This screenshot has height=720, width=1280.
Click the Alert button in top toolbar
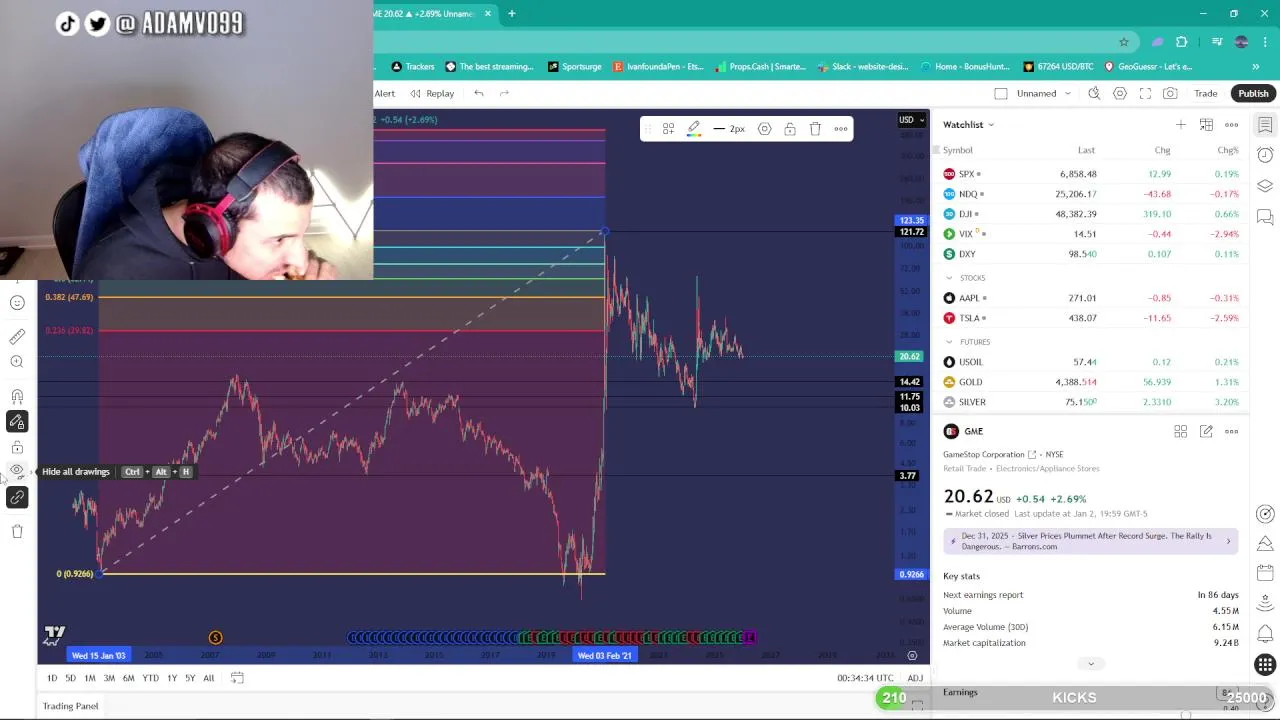pos(385,93)
